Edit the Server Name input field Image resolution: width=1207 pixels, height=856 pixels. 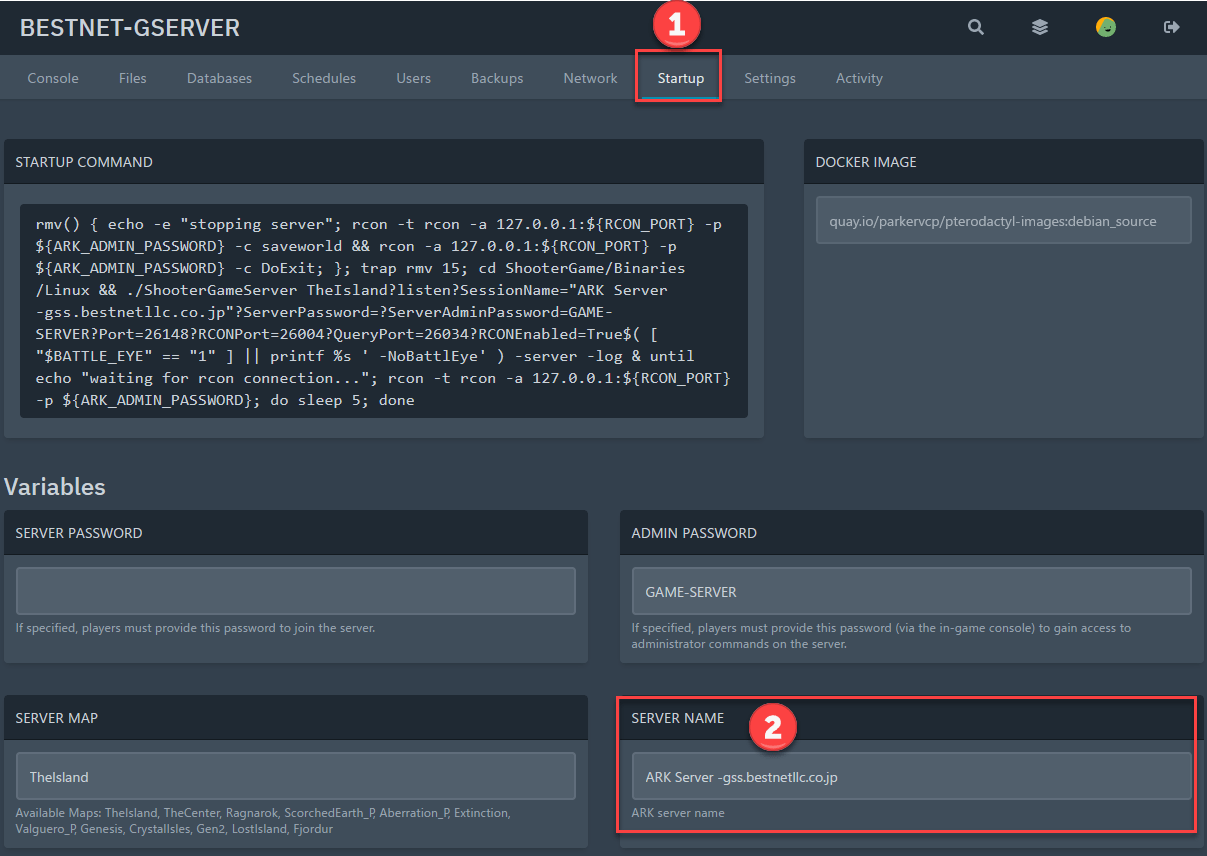(x=911, y=776)
